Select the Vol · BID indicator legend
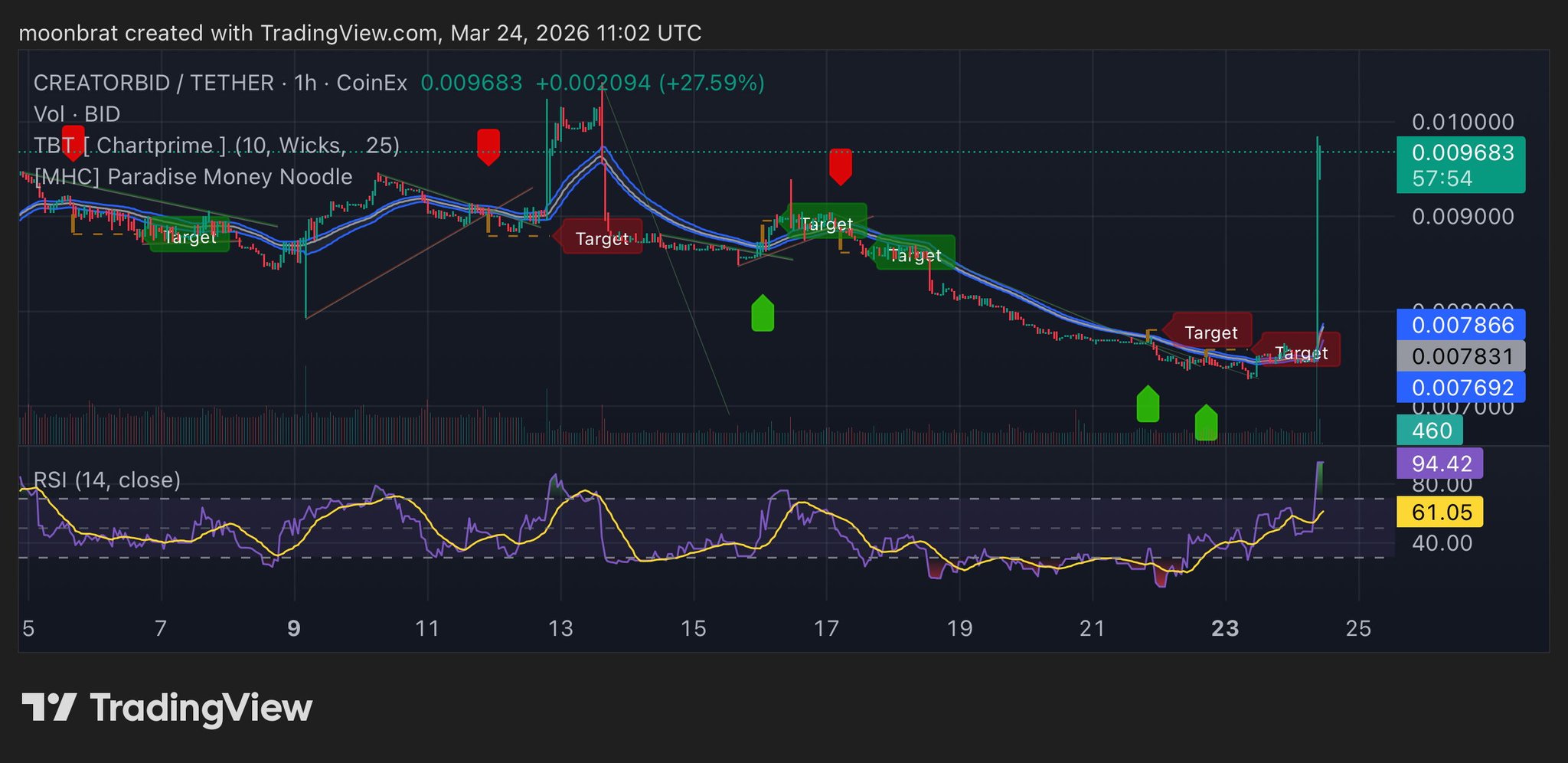This screenshot has width=1568, height=763. coord(77,114)
